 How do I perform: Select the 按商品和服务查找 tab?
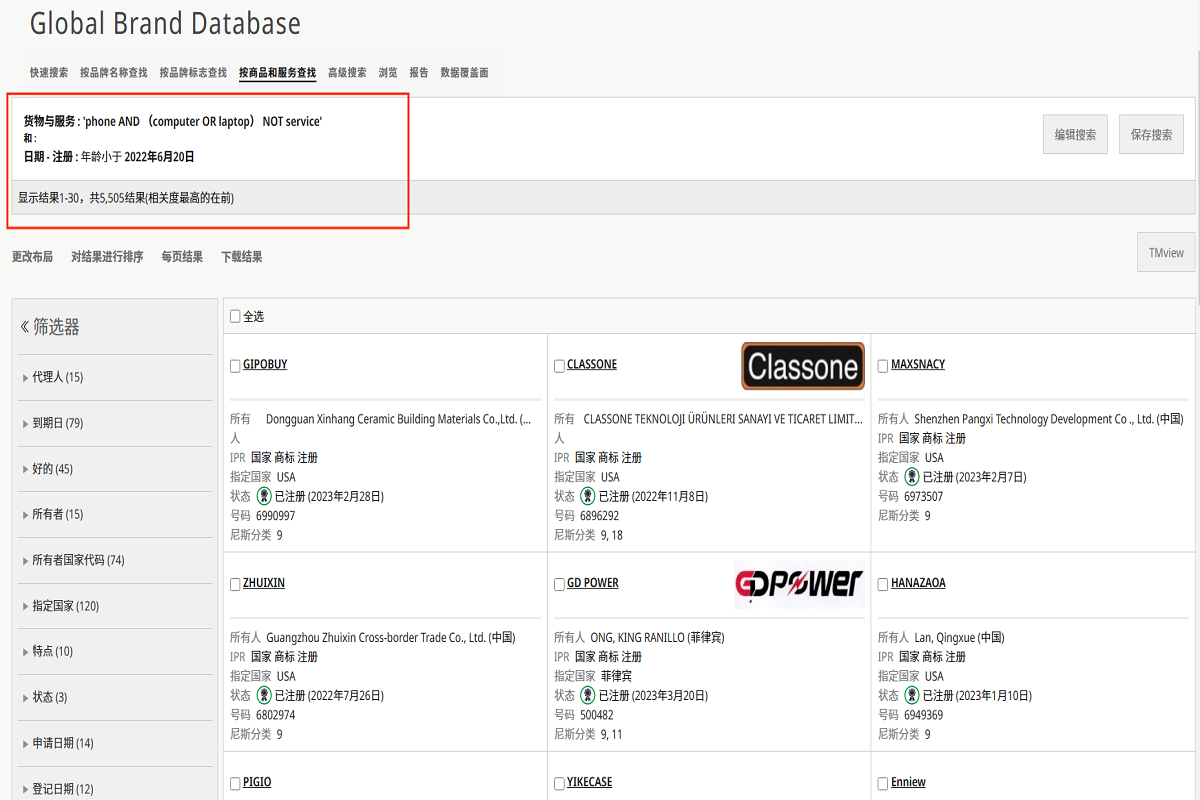(x=277, y=73)
